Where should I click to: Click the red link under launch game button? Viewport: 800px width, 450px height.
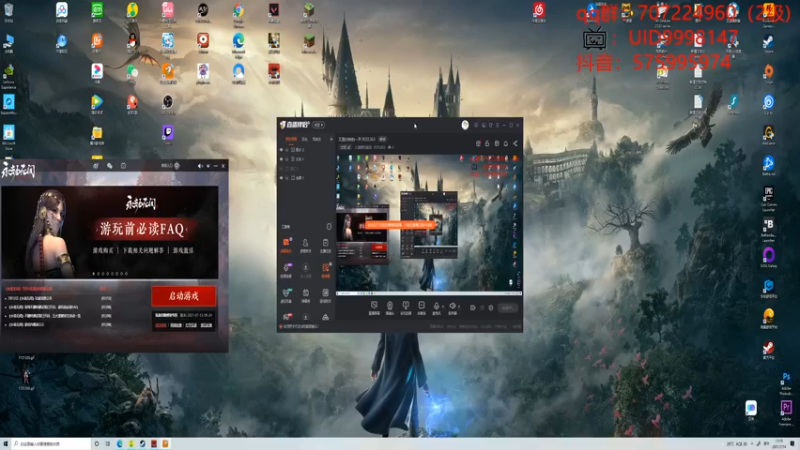[x=161, y=325]
